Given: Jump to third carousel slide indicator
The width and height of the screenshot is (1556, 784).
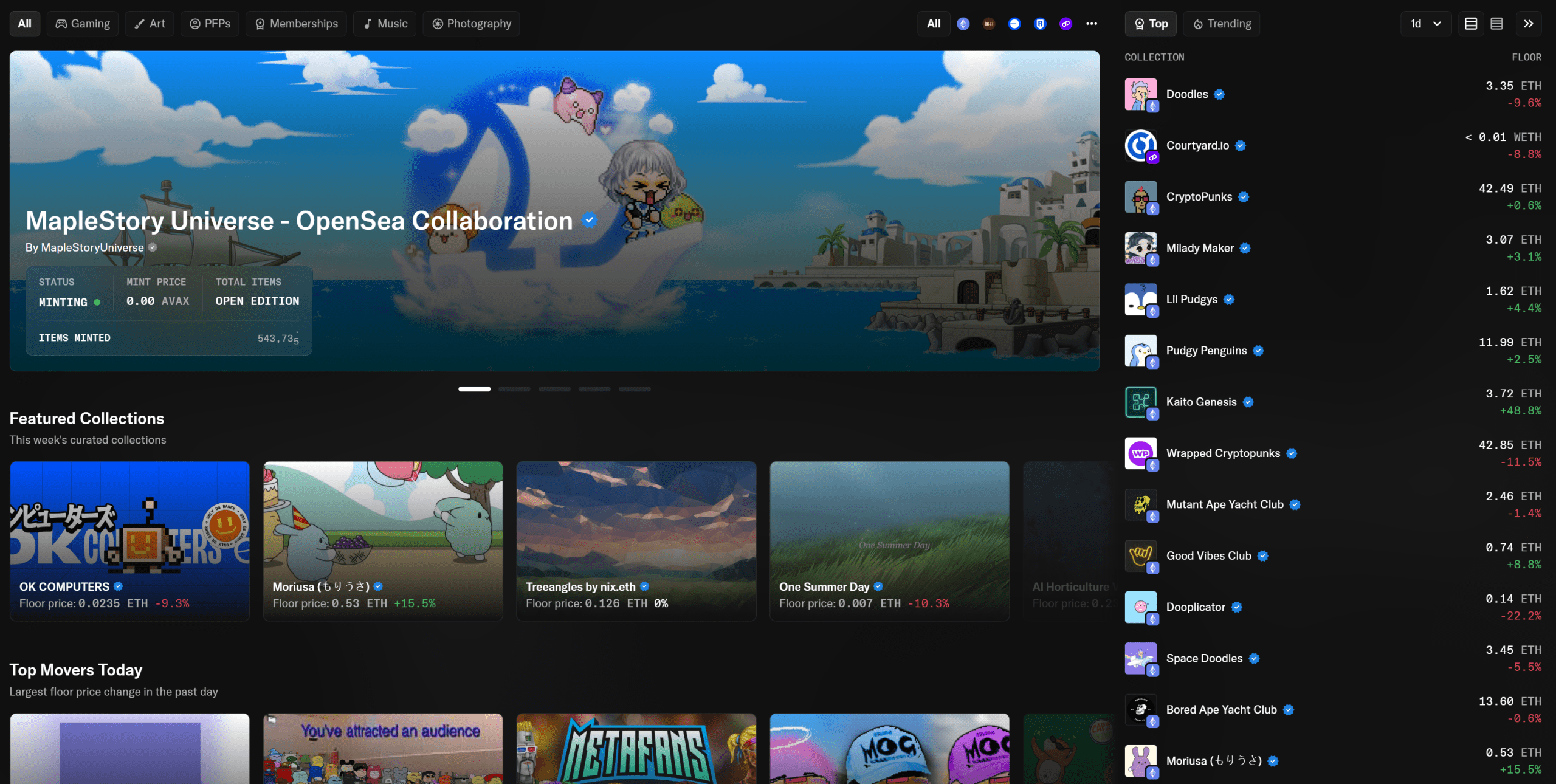Looking at the screenshot, I should click(554, 389).
